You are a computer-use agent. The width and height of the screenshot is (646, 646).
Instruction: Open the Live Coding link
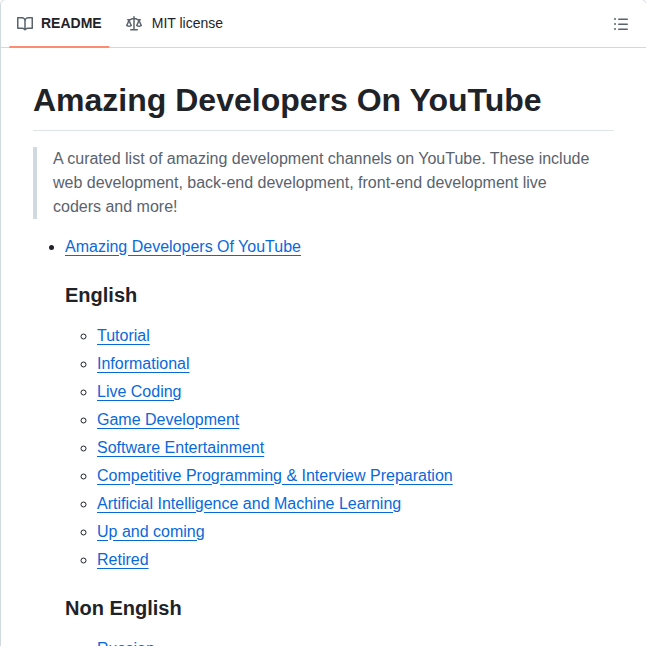pos(139,392)
